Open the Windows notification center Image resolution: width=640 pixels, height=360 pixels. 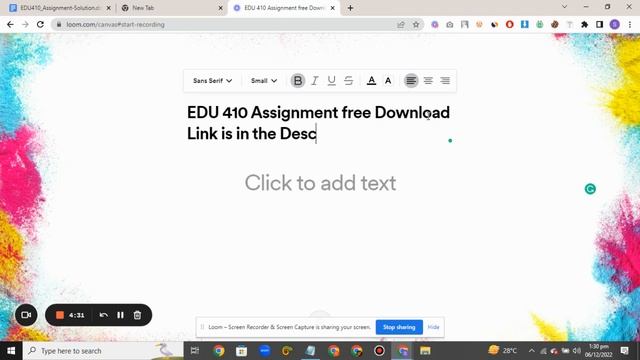624,351
